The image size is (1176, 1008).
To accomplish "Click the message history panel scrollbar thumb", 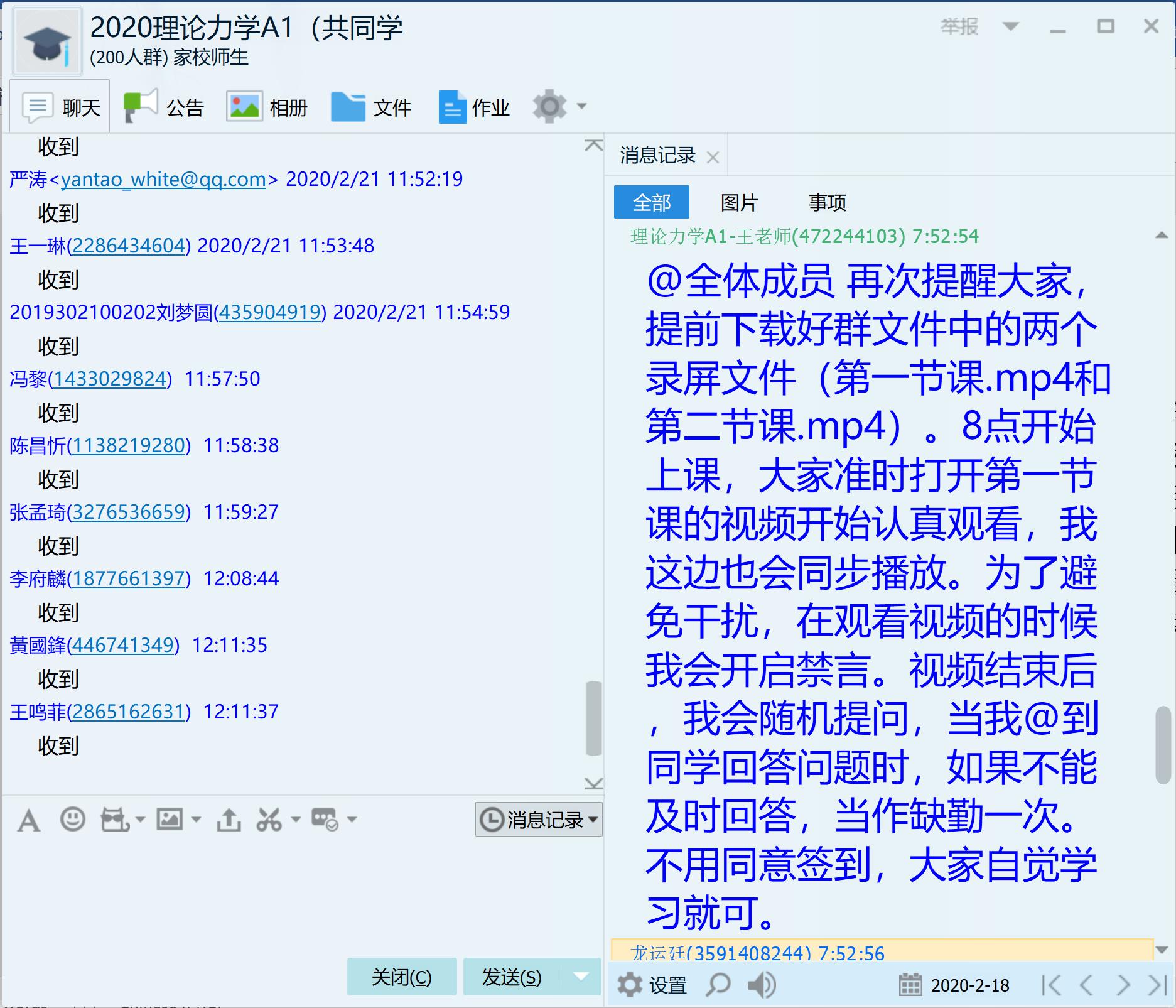I will (x=1162, y=745).
